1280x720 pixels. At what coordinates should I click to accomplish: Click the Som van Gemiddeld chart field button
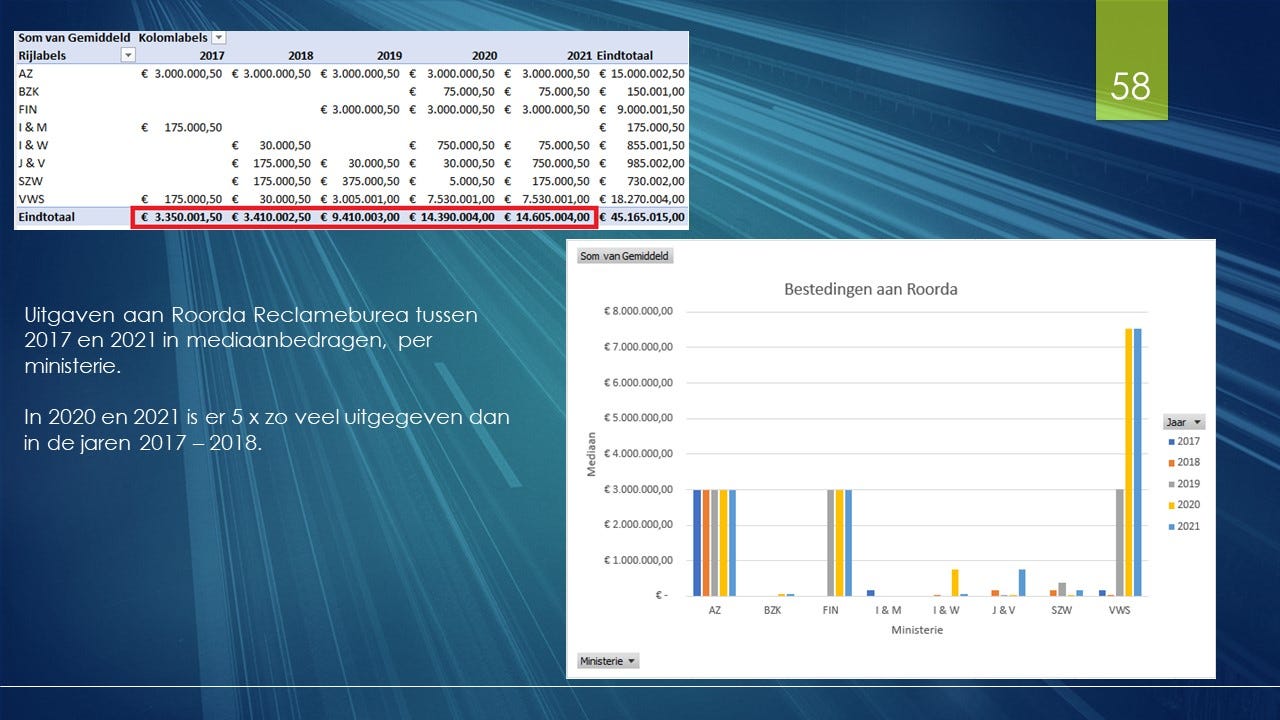(626, 256)
